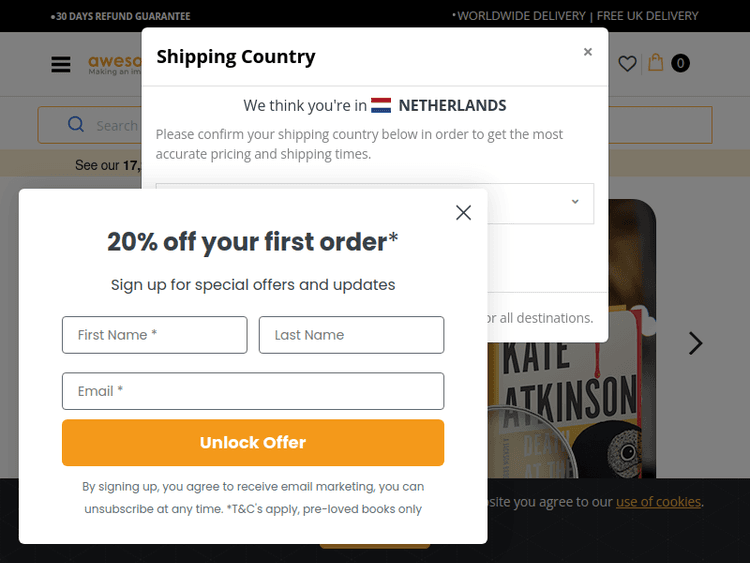Click the Awesome Books logo
Viewport: 750px width, 563px height.
tap(112, 64)
